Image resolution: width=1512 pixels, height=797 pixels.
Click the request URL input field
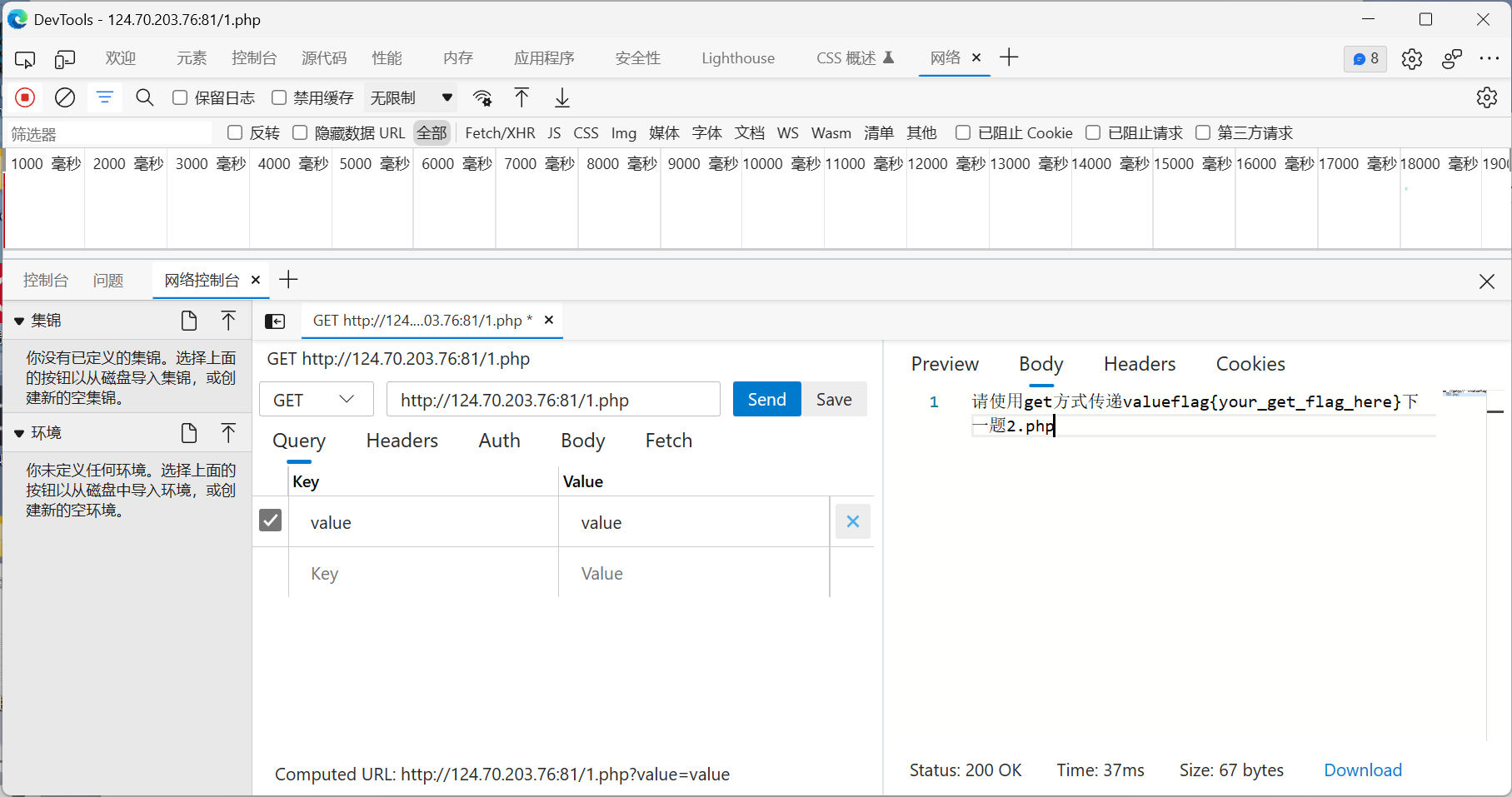553,400
